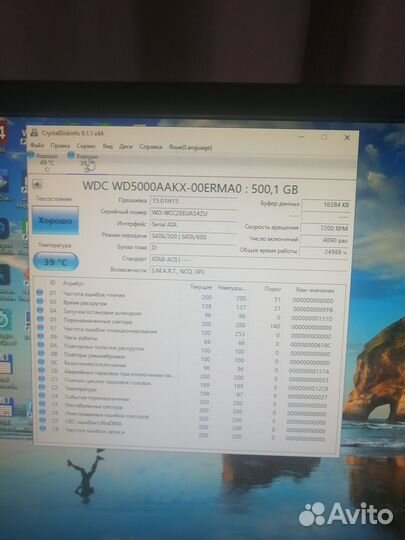Click the Атрибут column header
405x540 pixels.
[73, 283]
